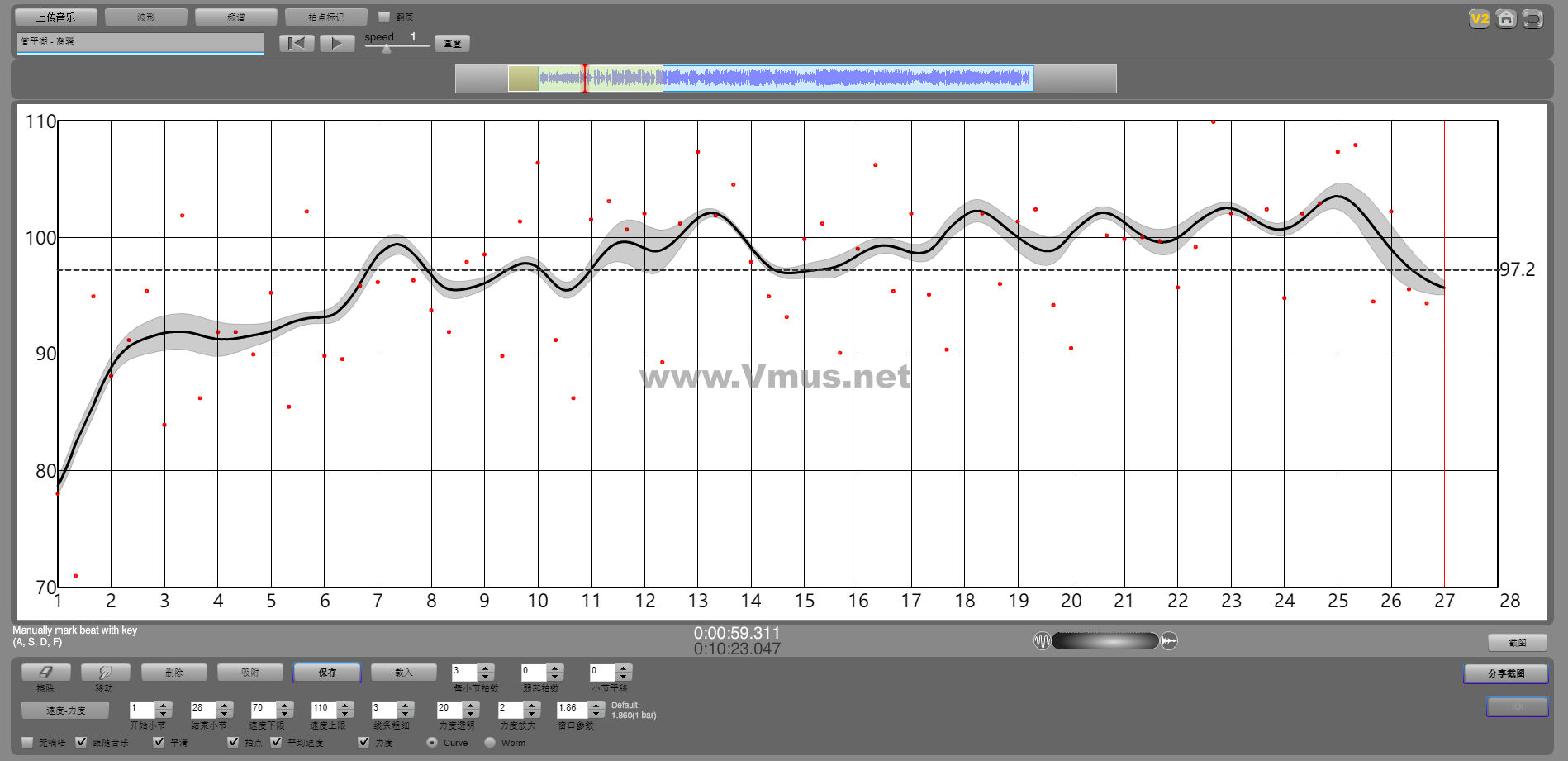The image size is (1568, 761).
Task: Select the Worm radio button
Action: (490, 742)
